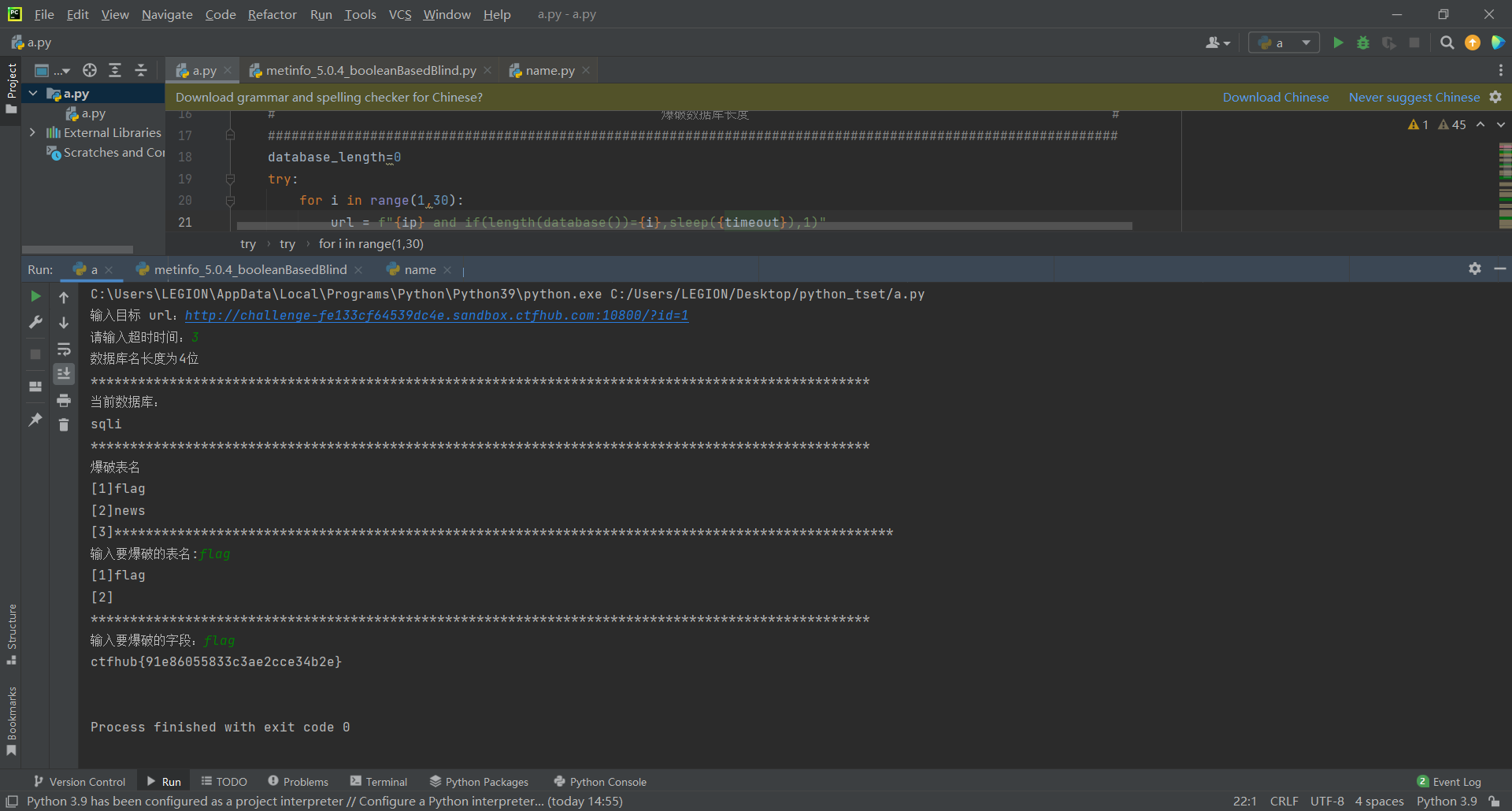Open the Version Control tool window

pos(80,781)
